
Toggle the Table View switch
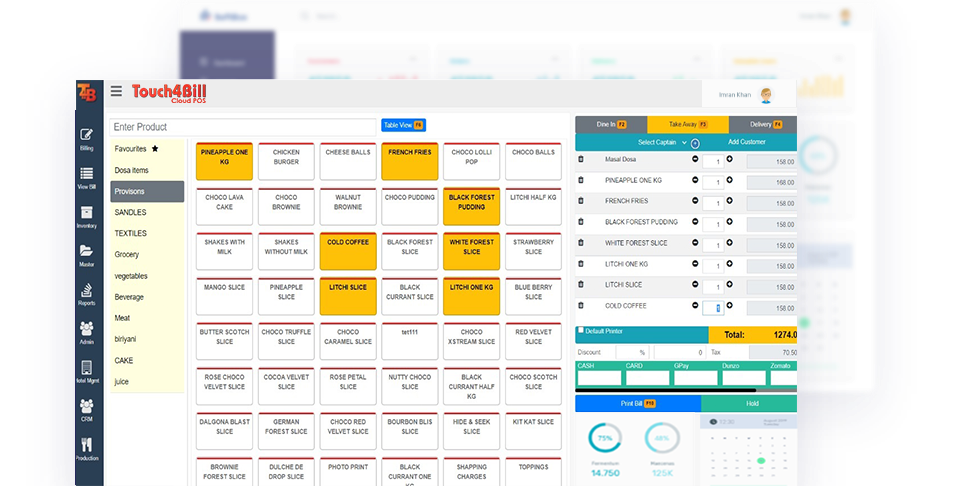[403, 125]
